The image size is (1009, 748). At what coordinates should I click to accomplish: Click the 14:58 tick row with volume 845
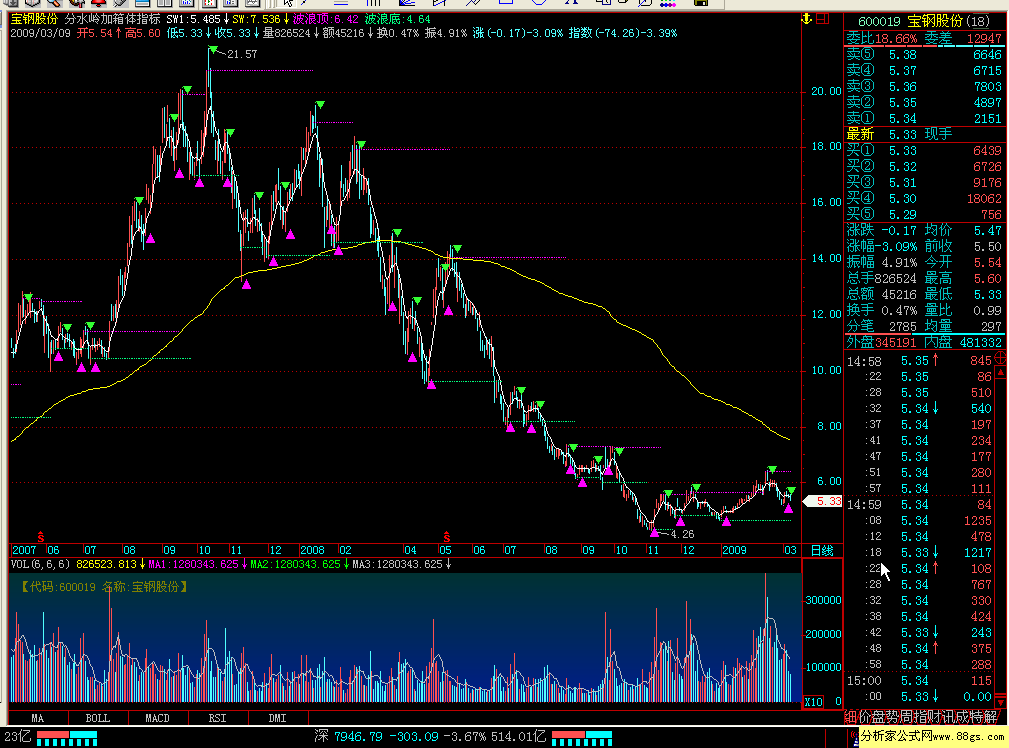(x=920, y=360)
